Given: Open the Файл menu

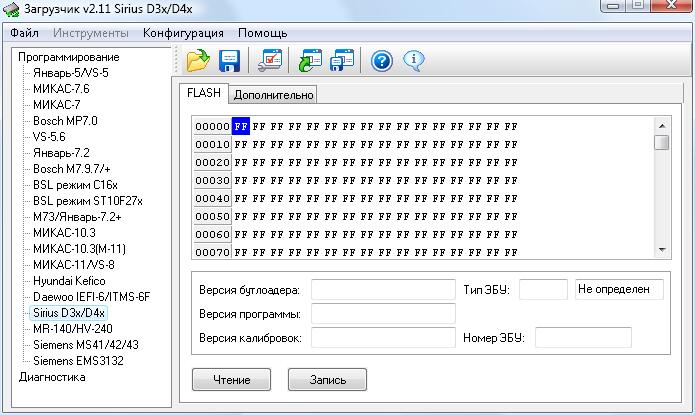Looking at the screenshot, I should pyautogui.click(x=24, y=33).
